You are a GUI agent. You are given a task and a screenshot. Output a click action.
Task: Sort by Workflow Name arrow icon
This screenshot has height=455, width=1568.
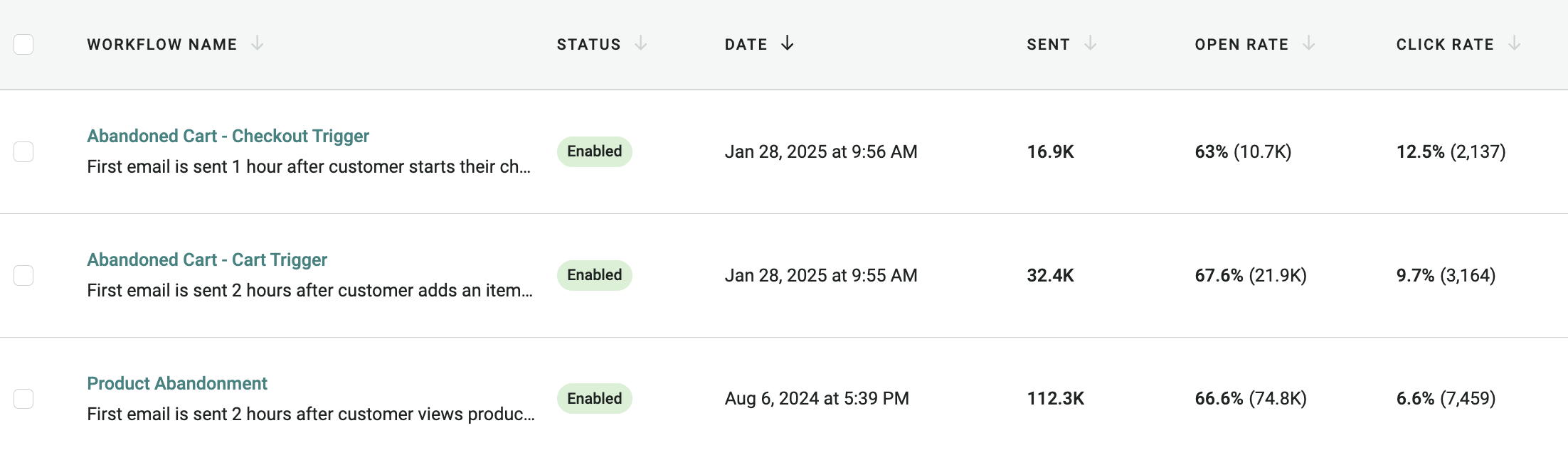pos(258,44)
